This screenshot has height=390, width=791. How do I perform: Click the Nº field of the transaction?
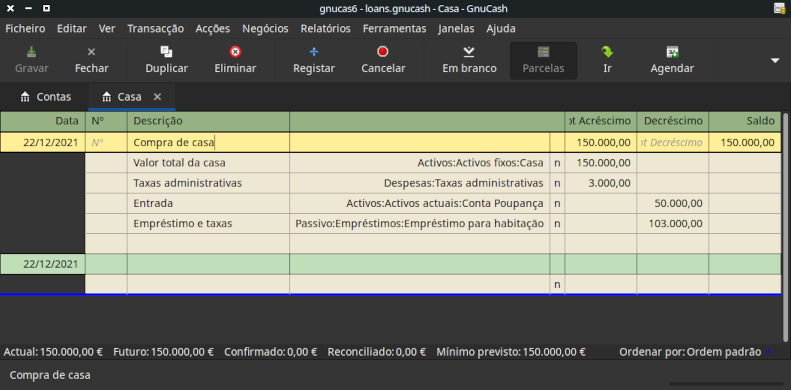pyautogui.click(x=106, y=143)
